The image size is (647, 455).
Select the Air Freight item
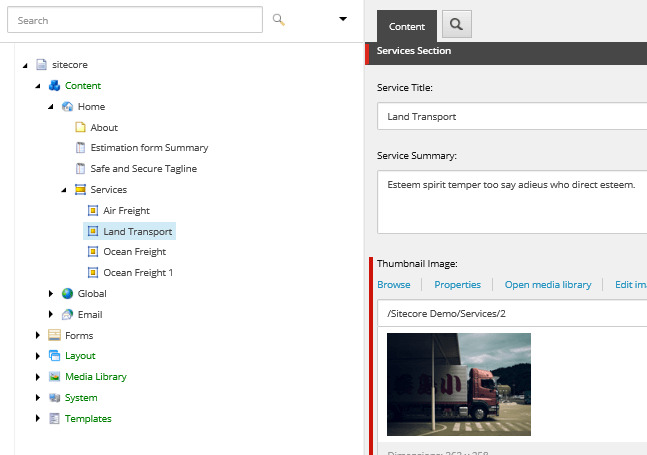pyautogui.click(x=126, y=211)
